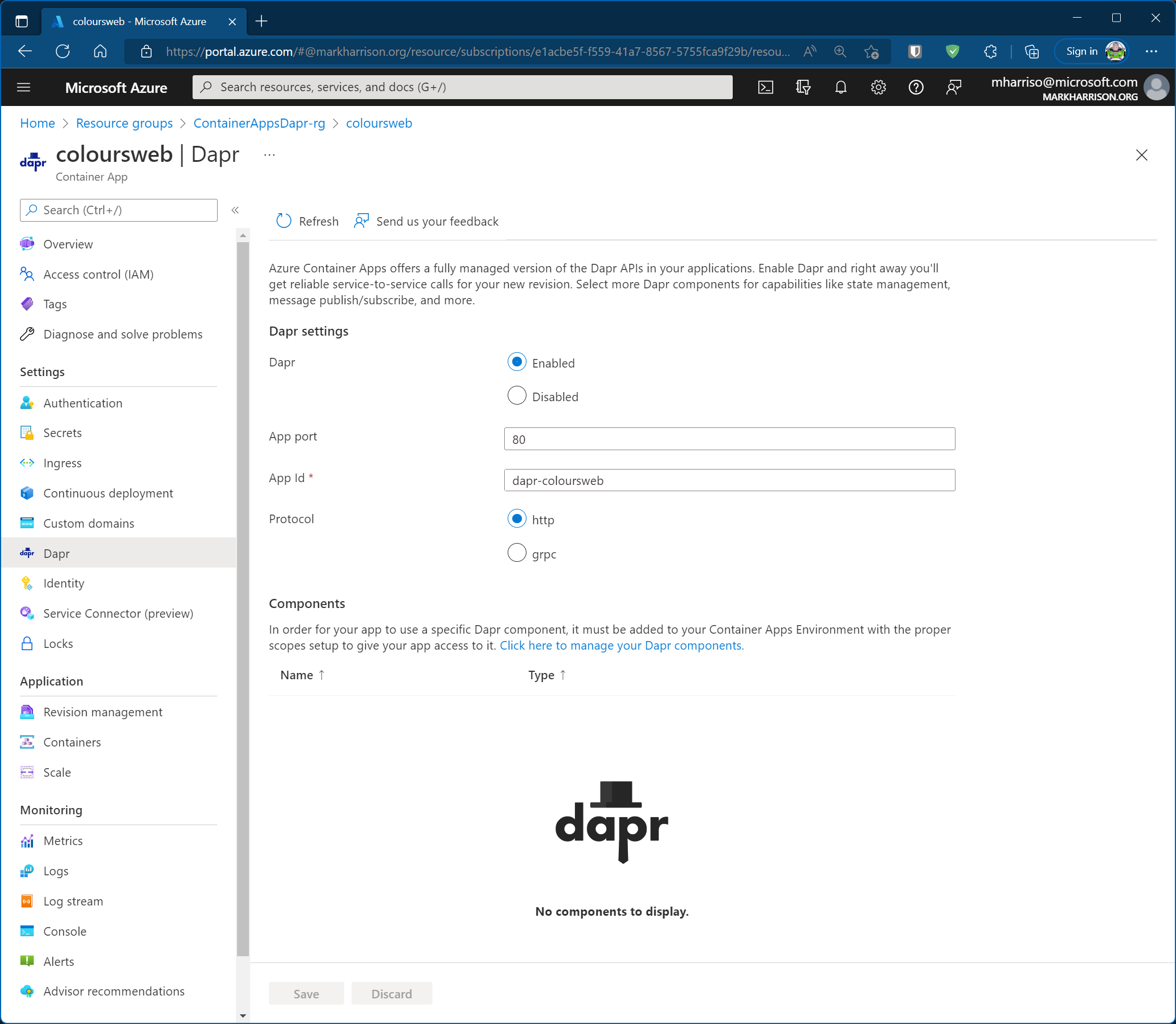Select the grpc protocol option

[517, 553]
